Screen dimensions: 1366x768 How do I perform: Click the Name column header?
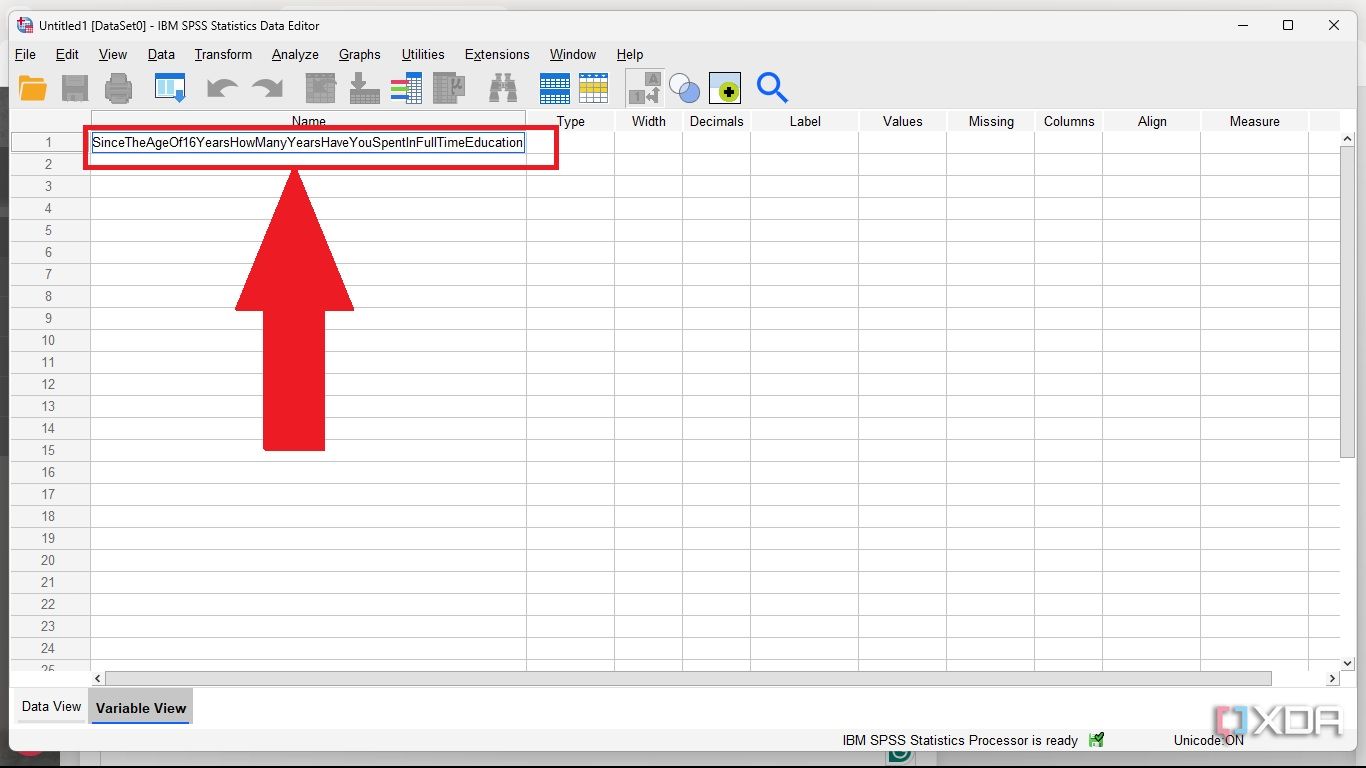308,121
